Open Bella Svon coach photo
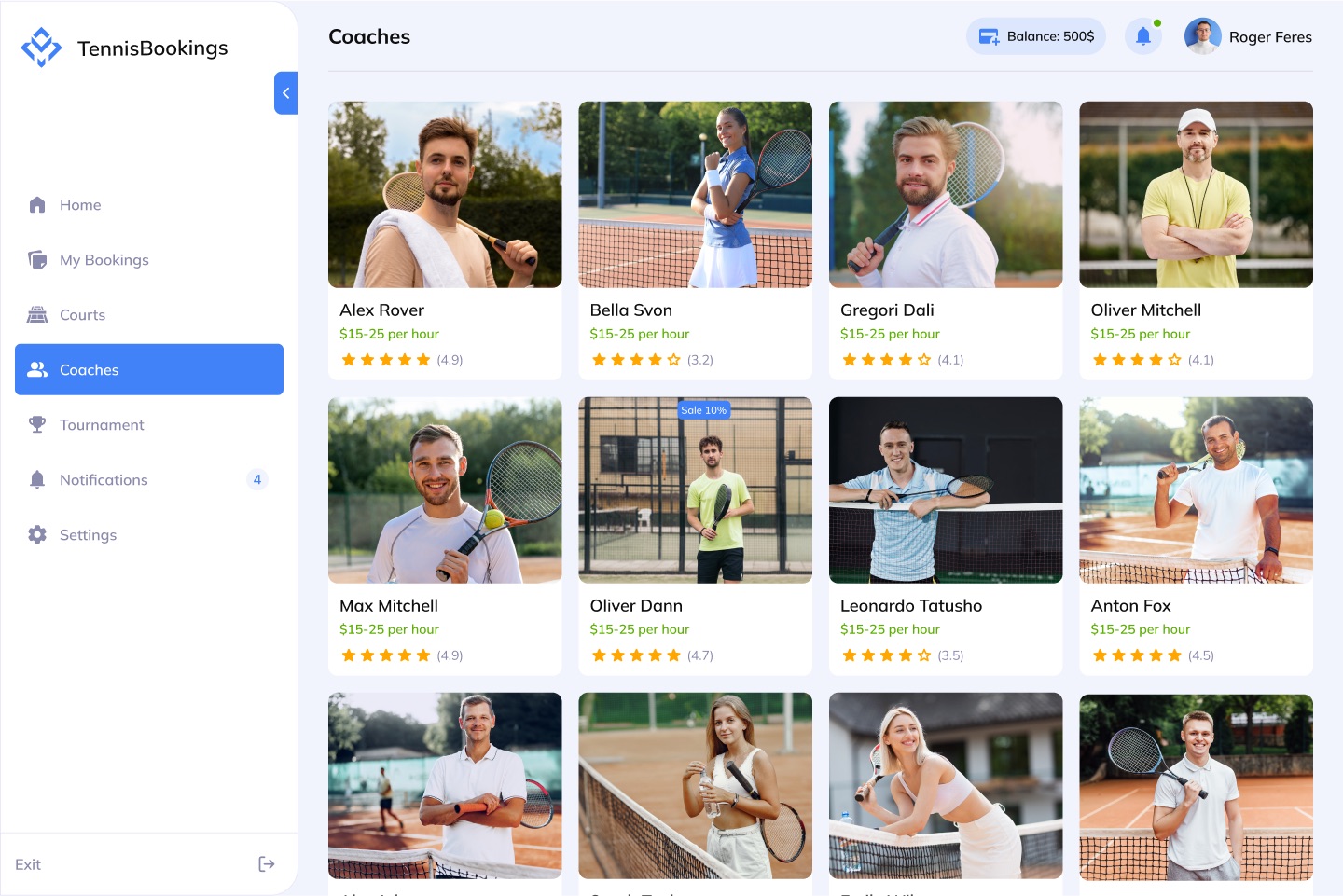Viewport: 1343px width, 896px height. (695, 195)
